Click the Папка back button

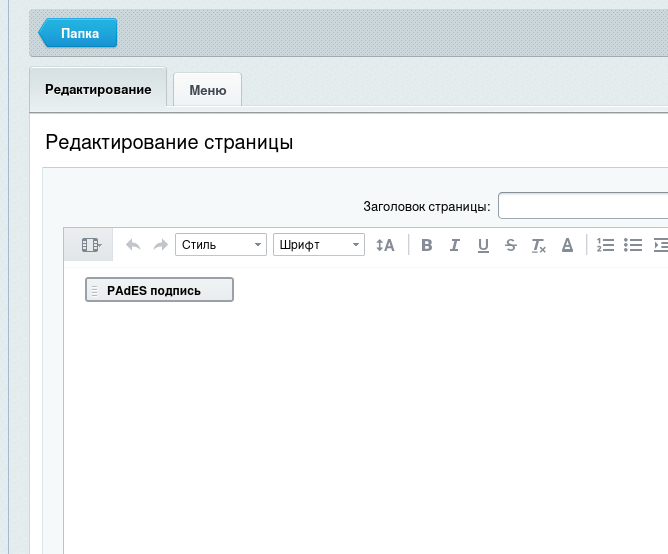click(80, 33)
